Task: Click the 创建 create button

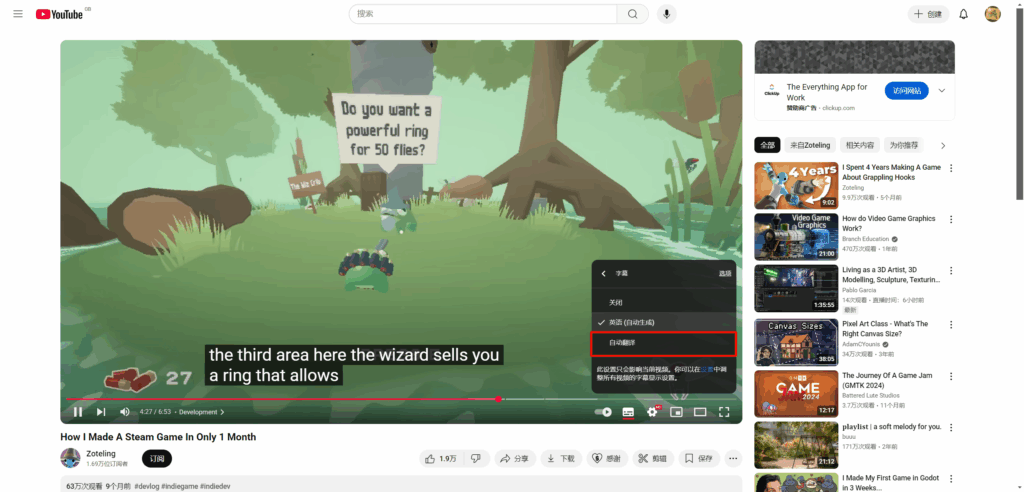Action: (929, 14)
